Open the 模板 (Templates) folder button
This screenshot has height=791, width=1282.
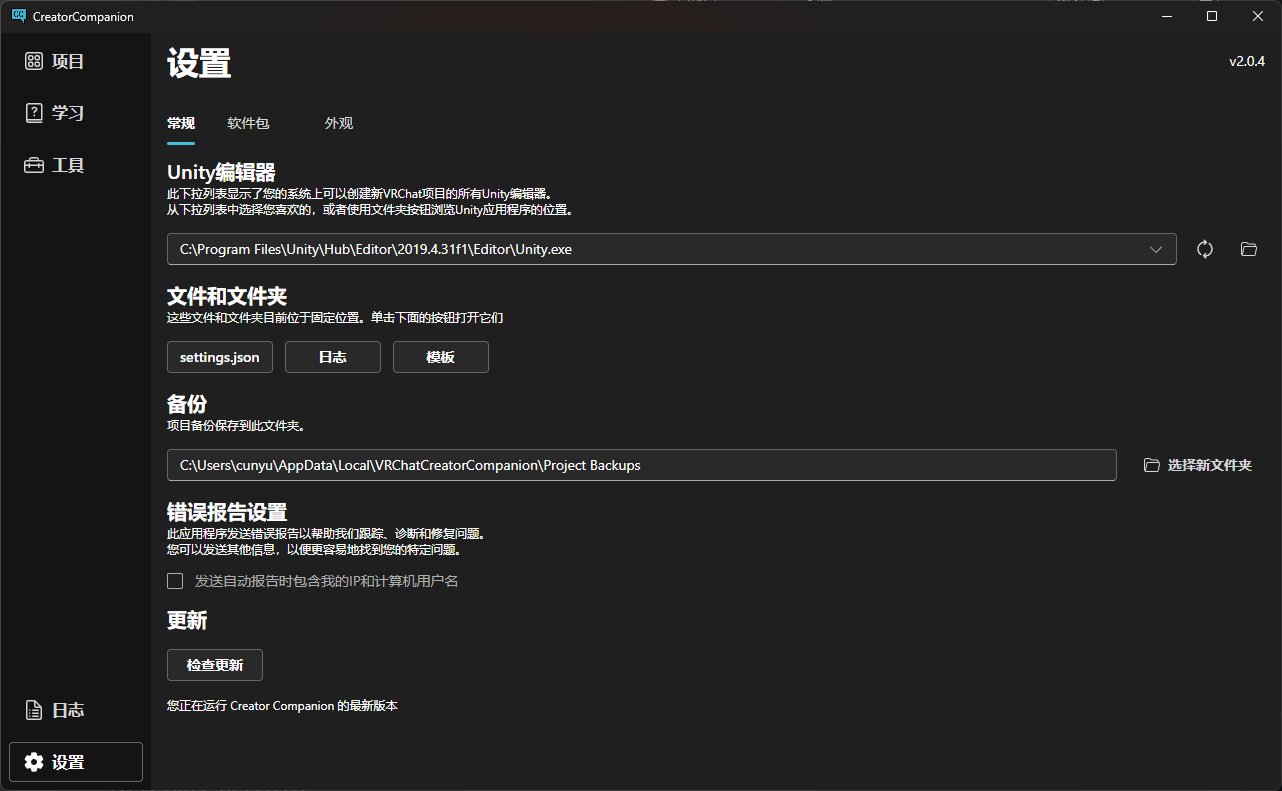(440, 357)
